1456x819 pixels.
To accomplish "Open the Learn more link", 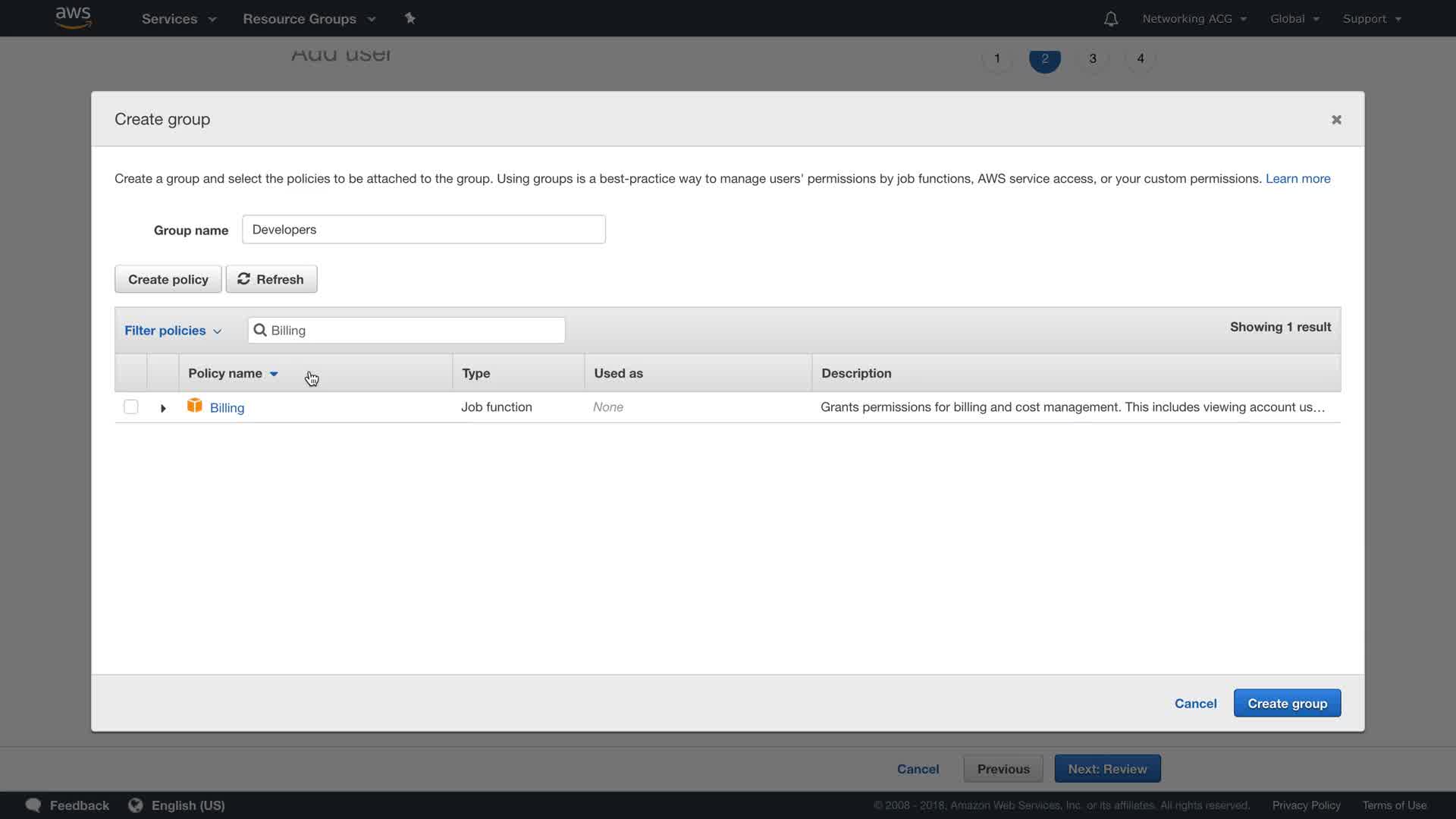I will click(x=1298, y=179).
